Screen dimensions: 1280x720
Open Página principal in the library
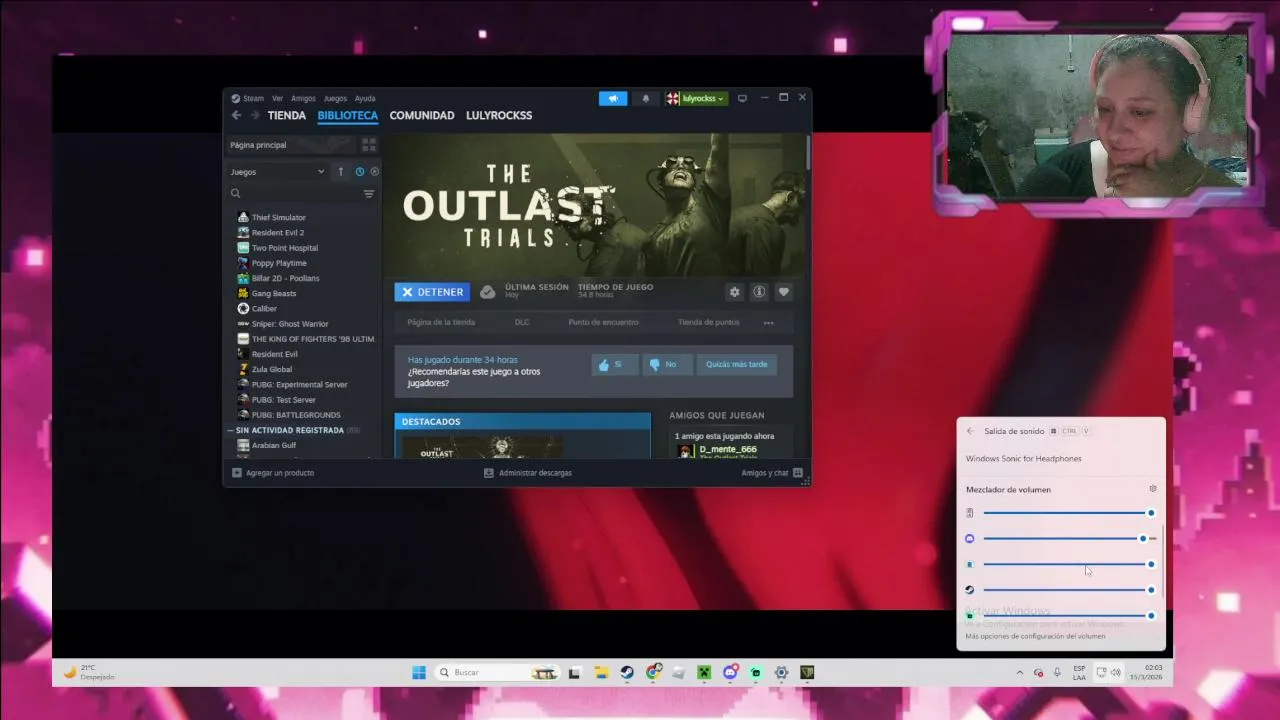click(290, 145)
